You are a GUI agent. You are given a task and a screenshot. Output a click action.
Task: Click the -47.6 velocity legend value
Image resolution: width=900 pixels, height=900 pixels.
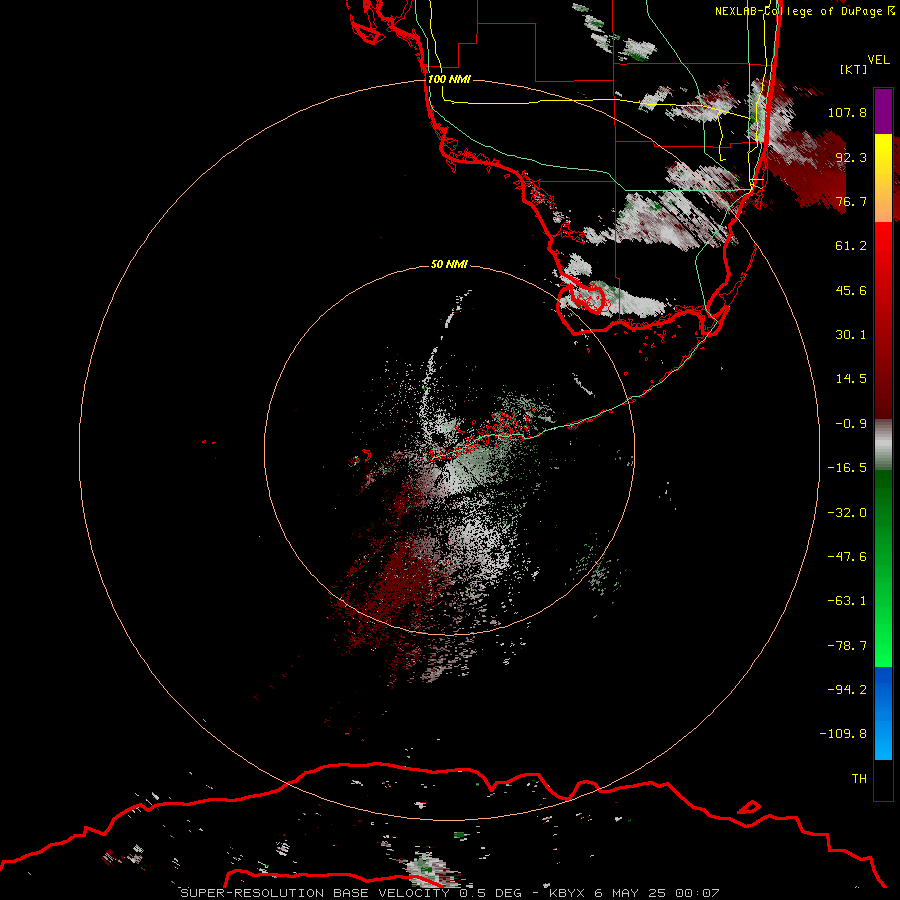click(847, 557)
